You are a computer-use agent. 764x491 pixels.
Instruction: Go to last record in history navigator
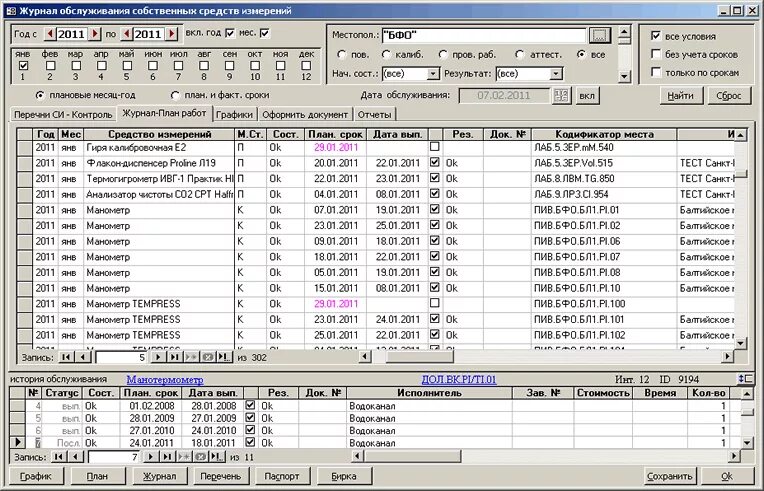coord(167,457)
